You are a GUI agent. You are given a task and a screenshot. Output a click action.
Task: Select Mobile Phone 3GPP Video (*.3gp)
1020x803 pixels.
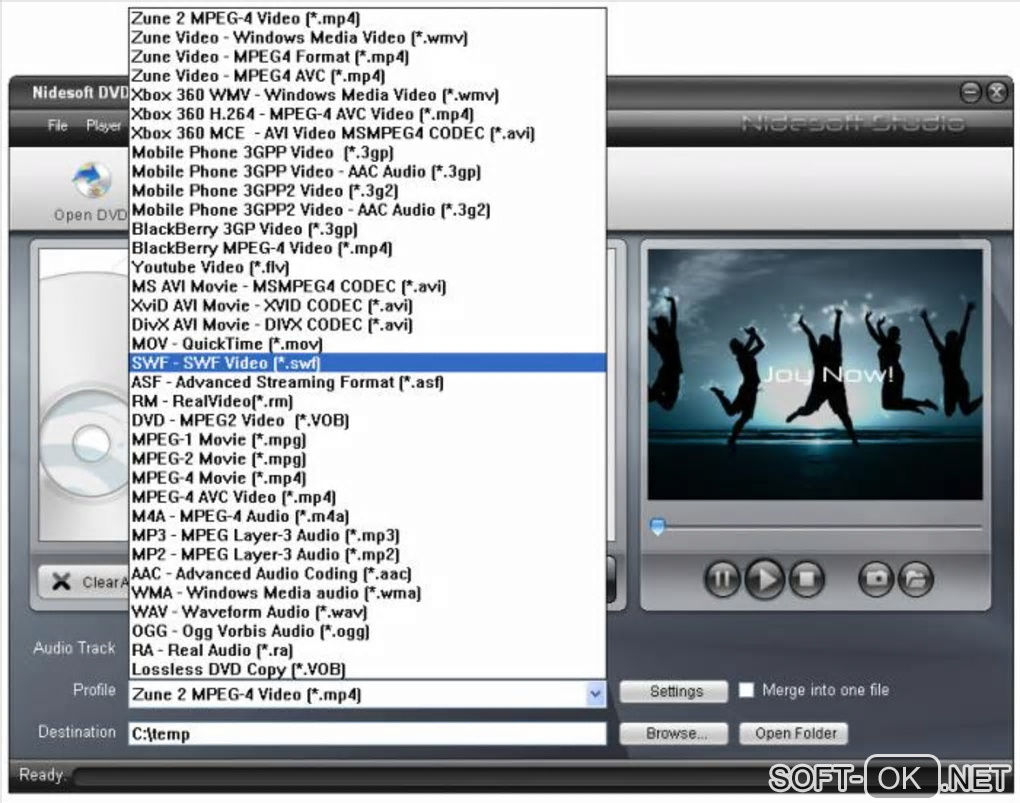[x=368, y=152]
